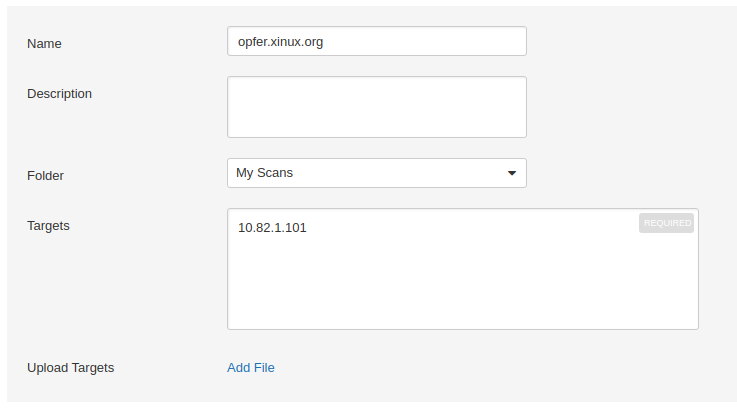737x416 pixels.
Task: Click the 'opfer.xinux.org' text in Name
Action: tap(280, 42)
